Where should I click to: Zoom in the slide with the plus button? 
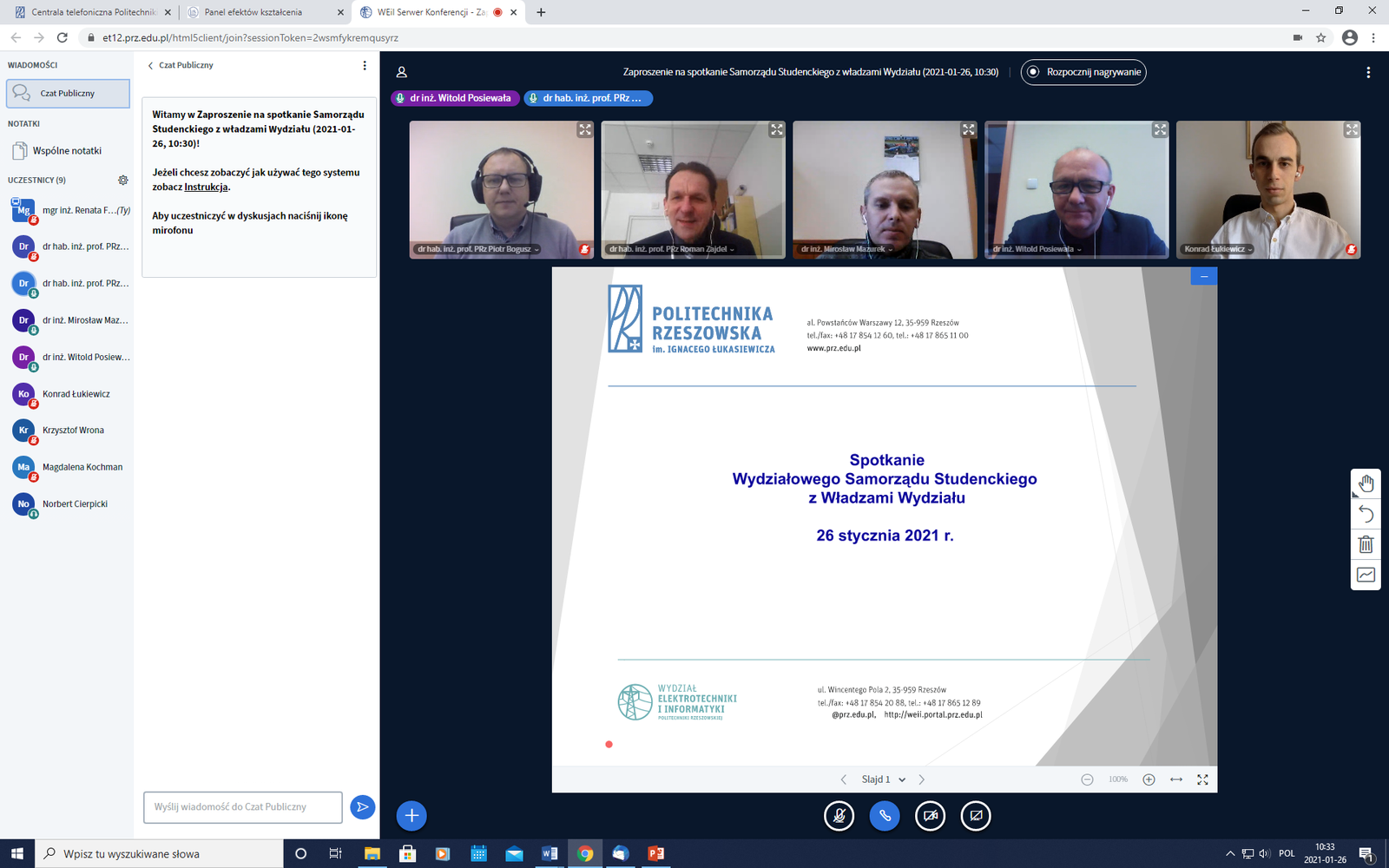1149,779
